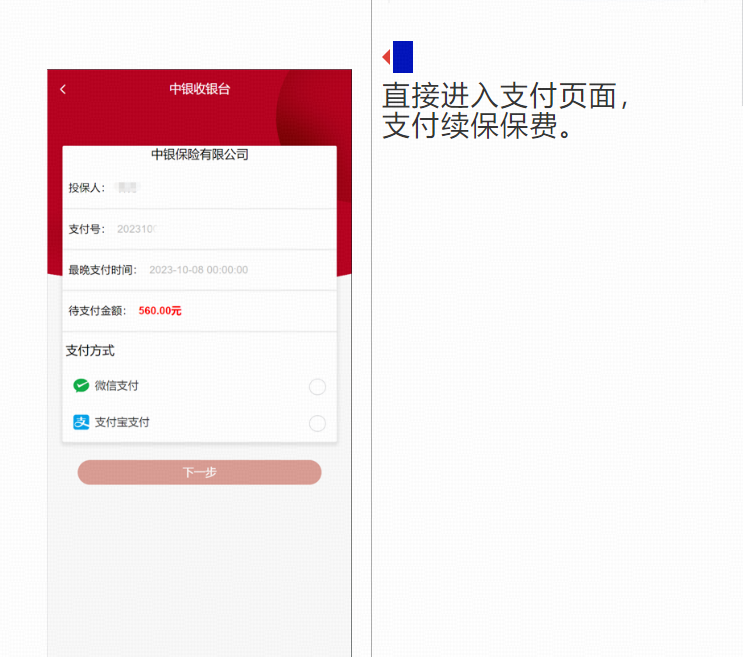The width and height of the screenshot is (743, 657).
Task: Click the red triangle marker
Action: (387, 57)
